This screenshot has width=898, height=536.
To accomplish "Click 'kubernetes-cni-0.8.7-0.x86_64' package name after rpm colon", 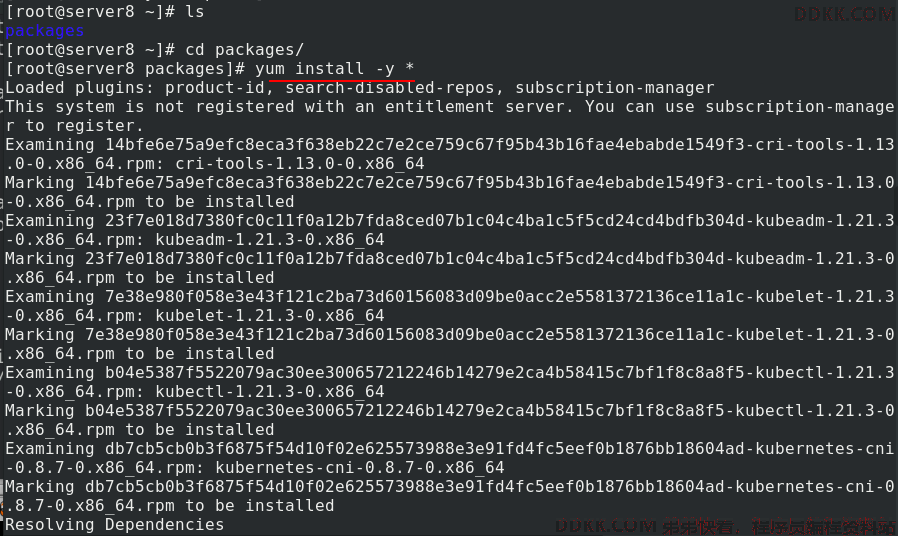I will [360, 468].
